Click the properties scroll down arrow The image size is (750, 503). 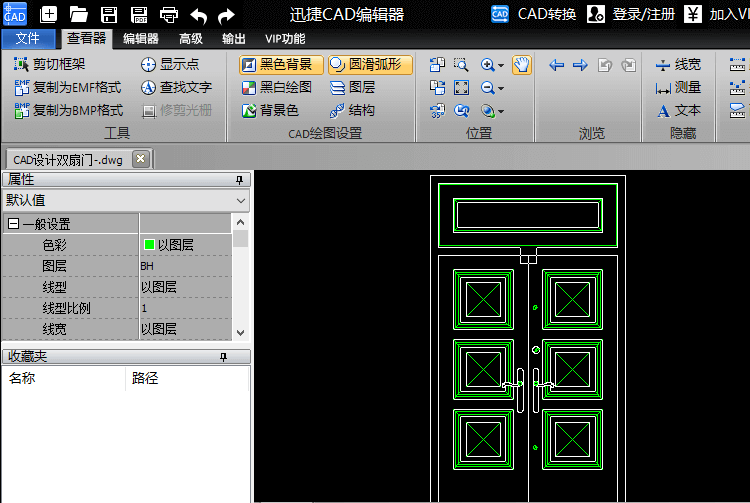coord(241,333)
